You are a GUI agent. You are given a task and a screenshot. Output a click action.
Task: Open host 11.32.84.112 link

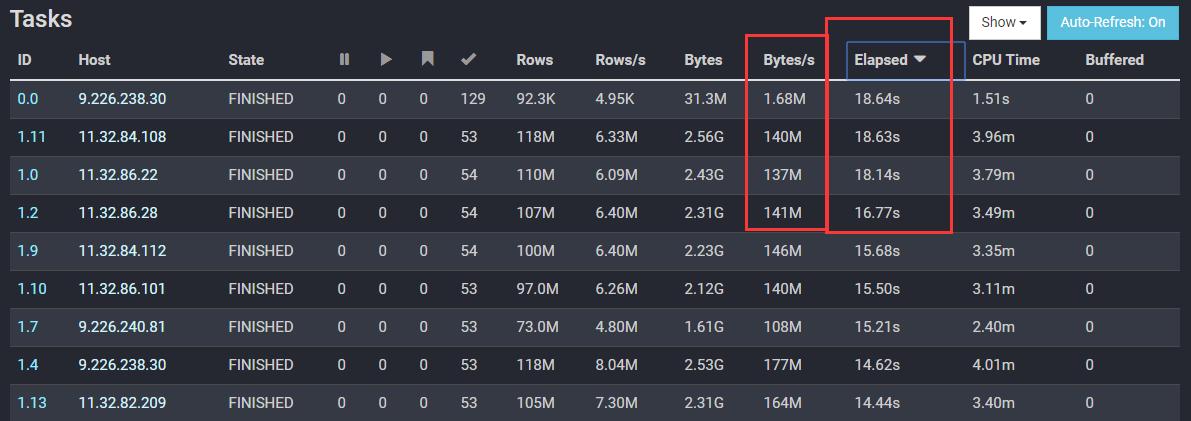122,251
